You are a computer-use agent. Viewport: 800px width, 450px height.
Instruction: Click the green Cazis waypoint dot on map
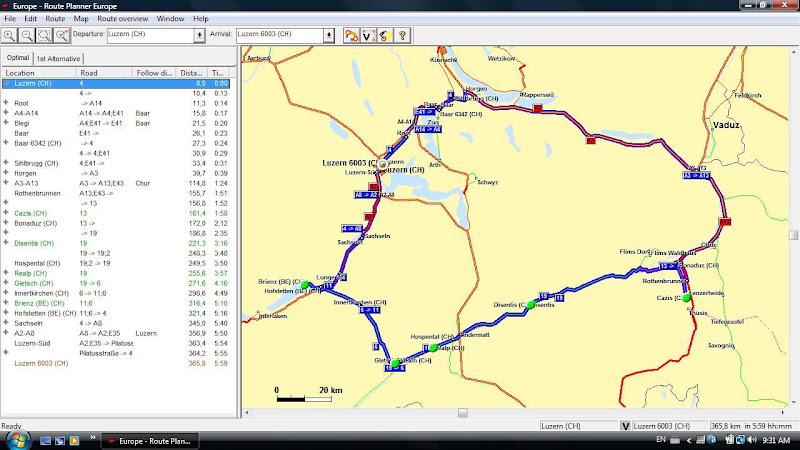click(x=687, y=297)
